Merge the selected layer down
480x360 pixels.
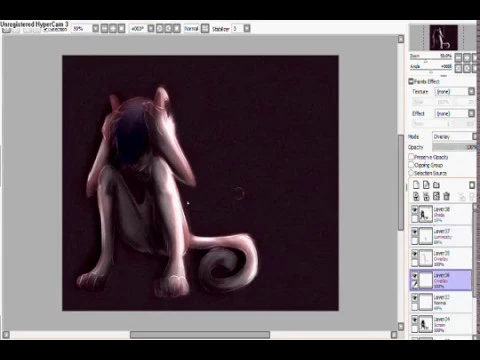coord(426,196)
